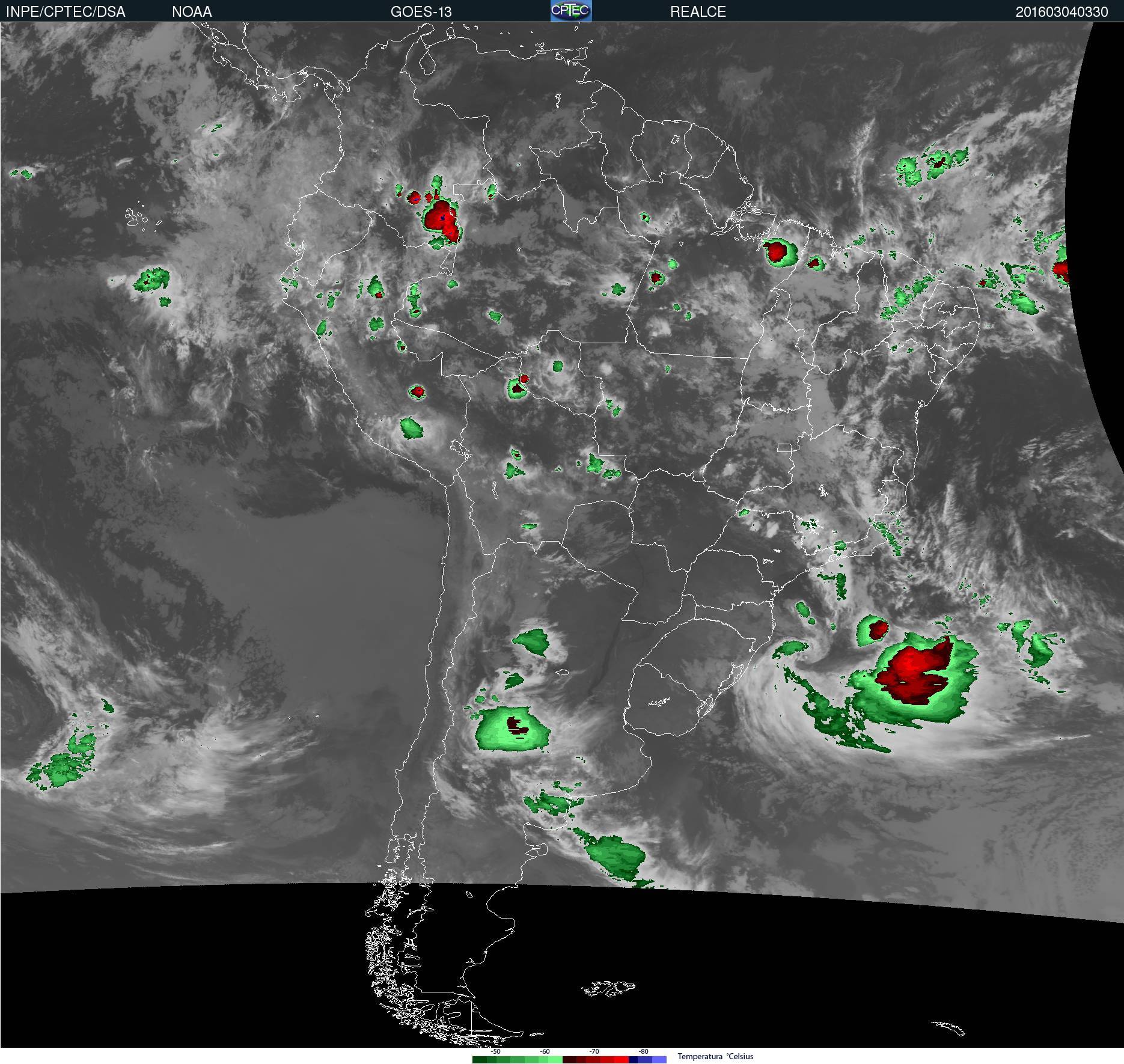
Task: Click the bright red legend color block
Action: [x=622, y=1060]
